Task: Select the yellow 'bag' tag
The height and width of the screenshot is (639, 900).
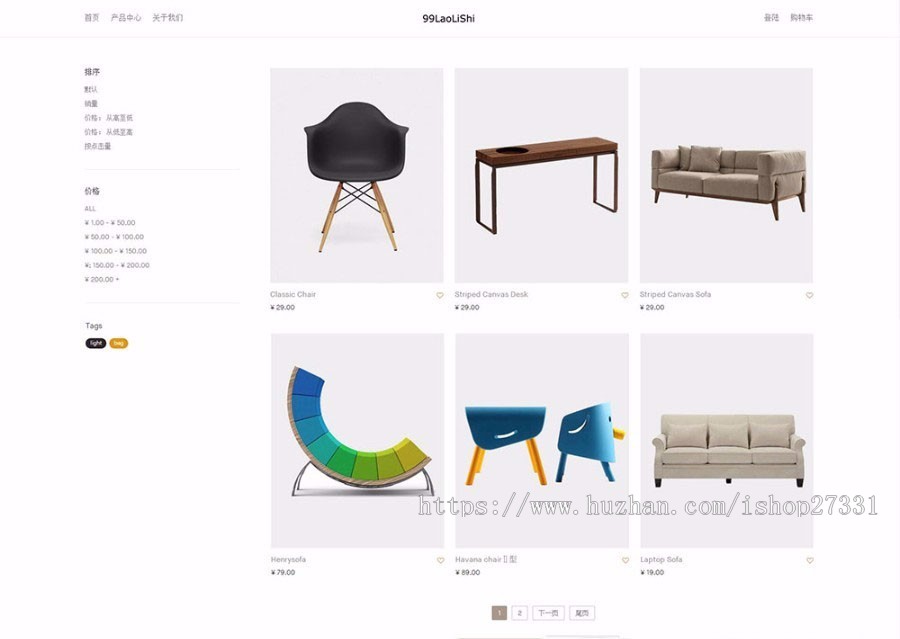Action: 119,343
